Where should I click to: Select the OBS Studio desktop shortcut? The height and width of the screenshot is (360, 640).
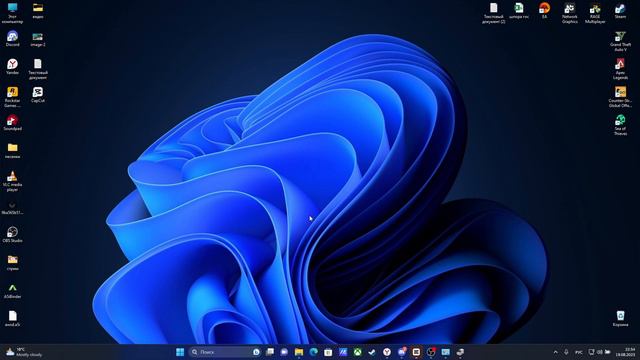pos(12,235)
